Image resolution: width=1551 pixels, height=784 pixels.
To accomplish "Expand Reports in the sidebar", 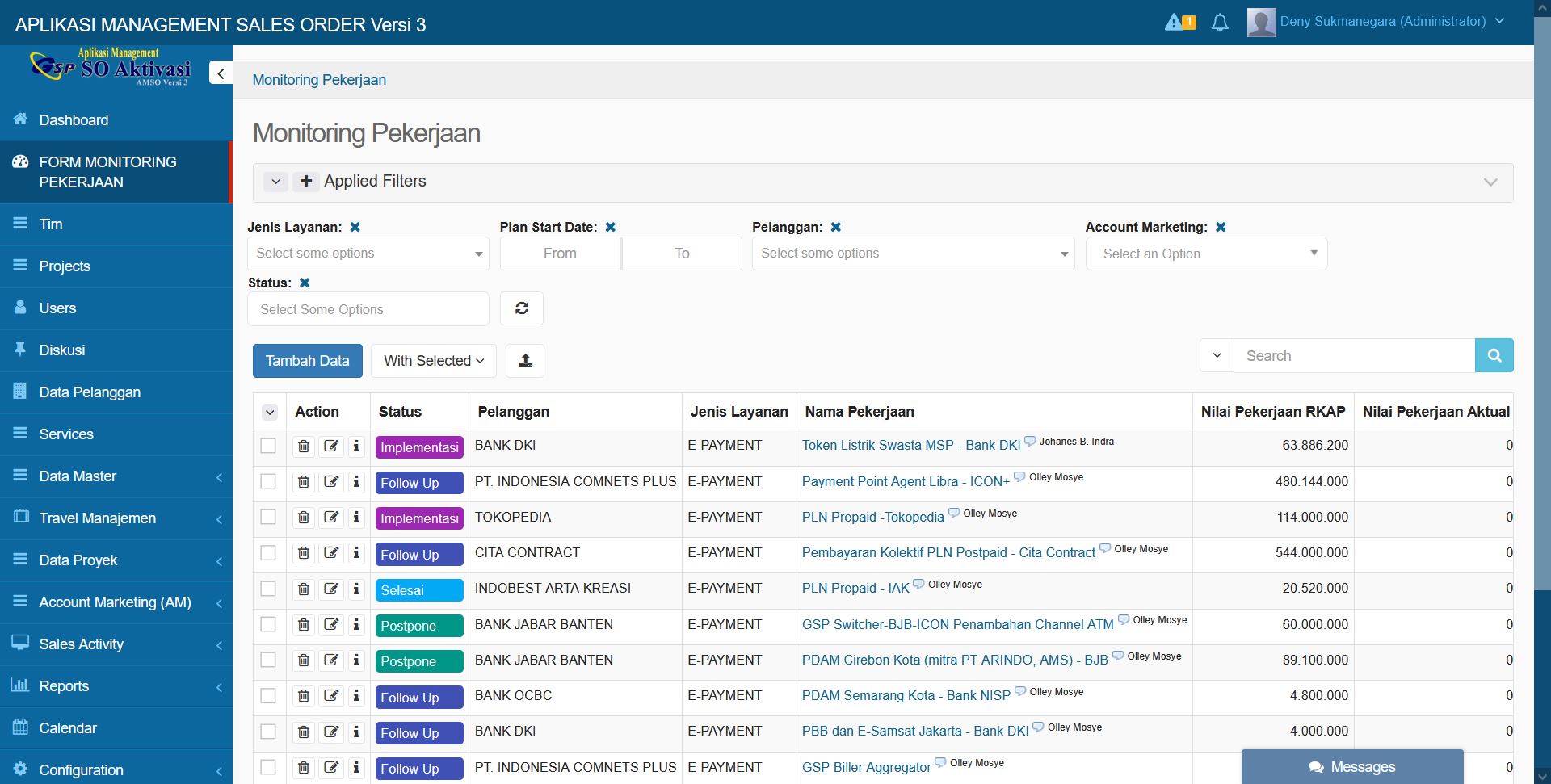I will coord(116,686).
